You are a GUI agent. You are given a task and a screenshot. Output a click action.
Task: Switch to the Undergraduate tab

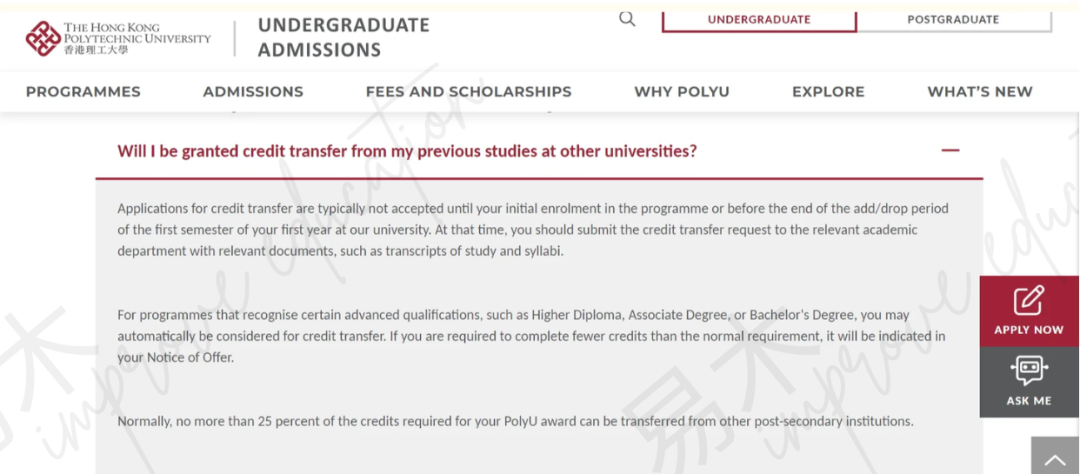pyautogui.click(x=759, y=20)
